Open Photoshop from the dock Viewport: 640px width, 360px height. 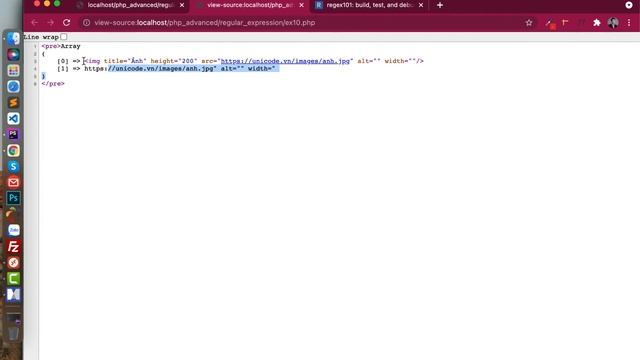(13, 198)
